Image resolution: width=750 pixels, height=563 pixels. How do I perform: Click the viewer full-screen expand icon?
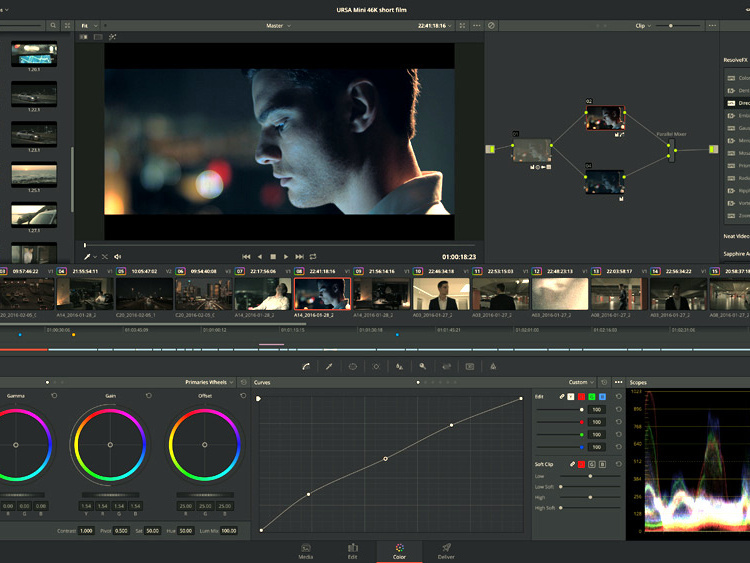462,25
